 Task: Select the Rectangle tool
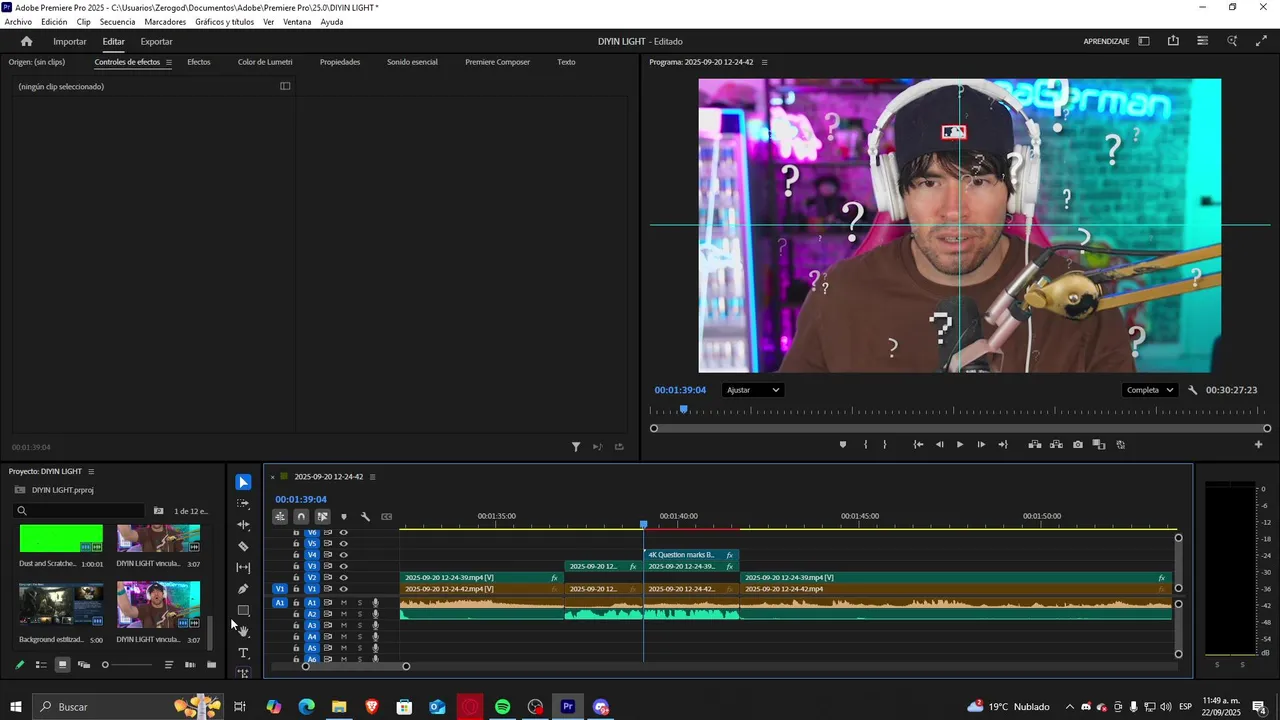coord(243,610)
